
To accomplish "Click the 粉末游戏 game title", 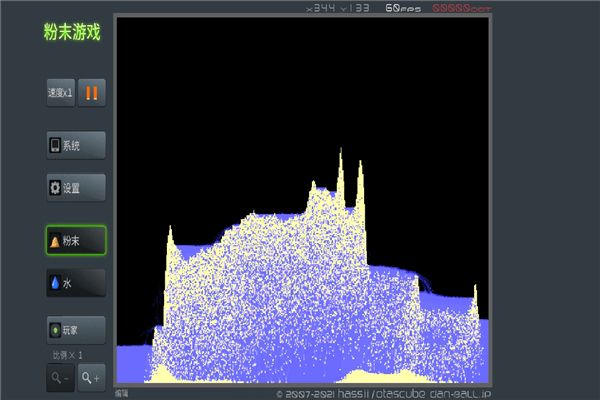I will coord(72,32).
